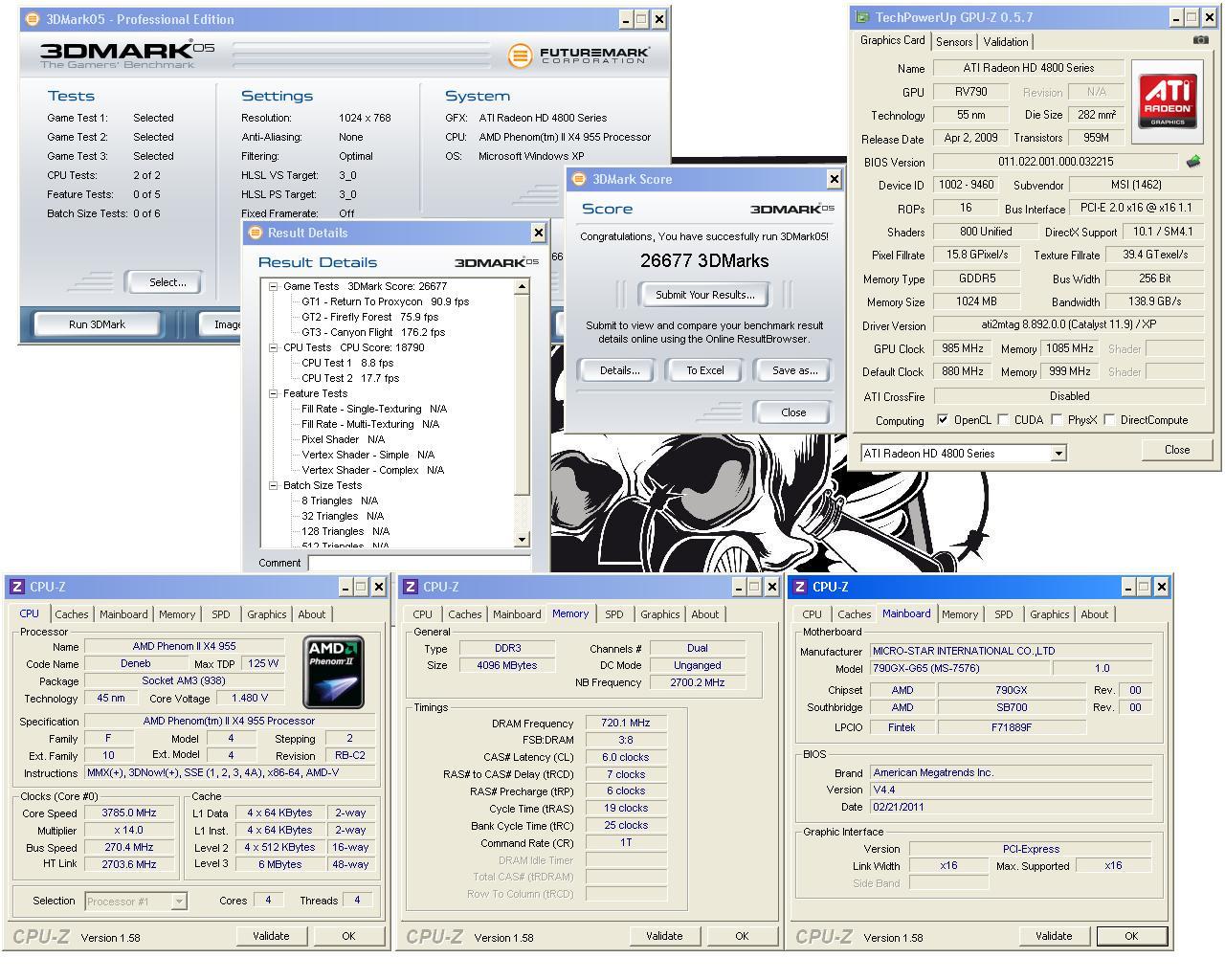Open Caches tab in processor CPU-Z window
1225x980 pixels.
71,614
